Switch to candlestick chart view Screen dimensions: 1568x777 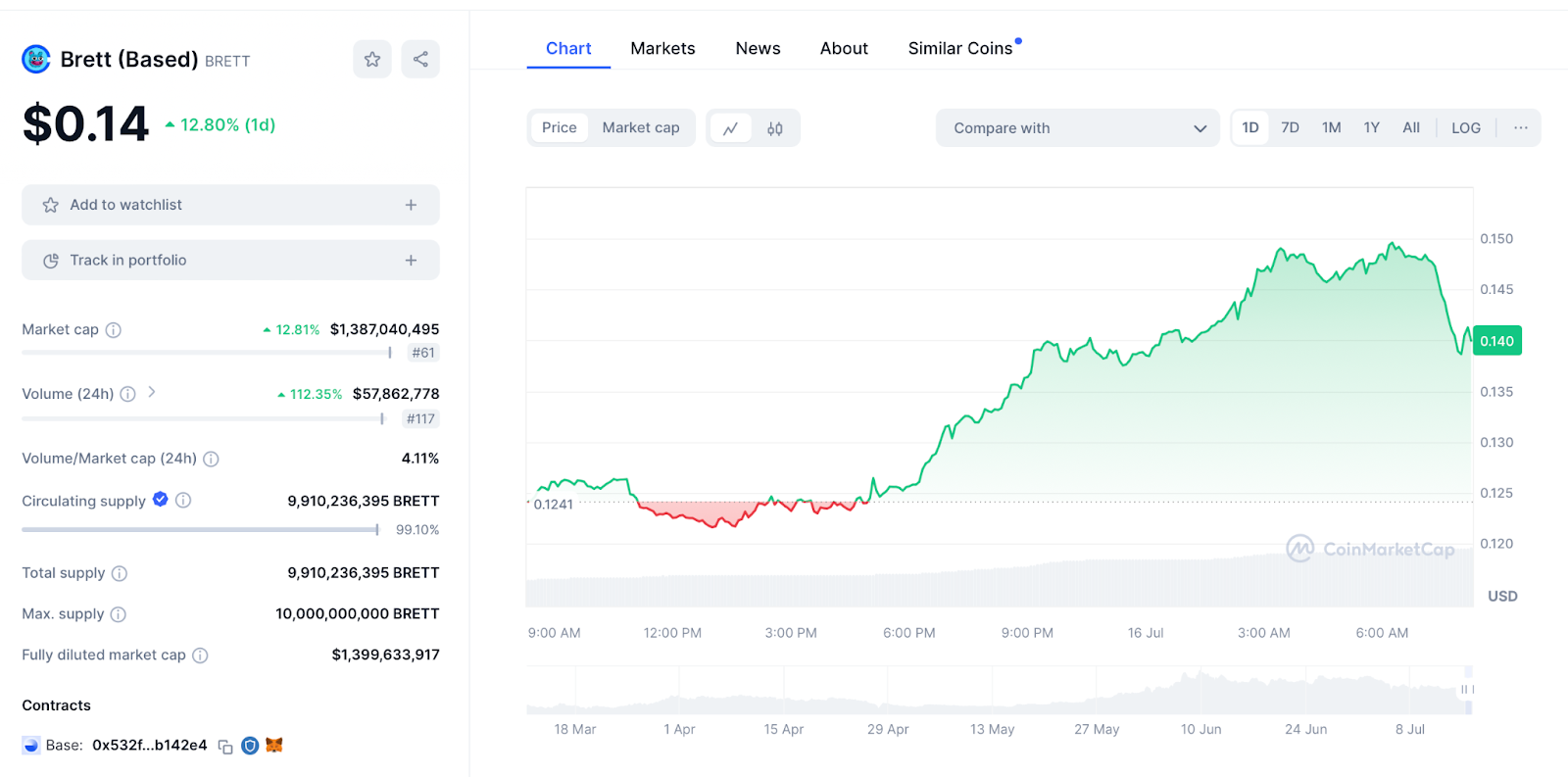[x=775, y=128]
